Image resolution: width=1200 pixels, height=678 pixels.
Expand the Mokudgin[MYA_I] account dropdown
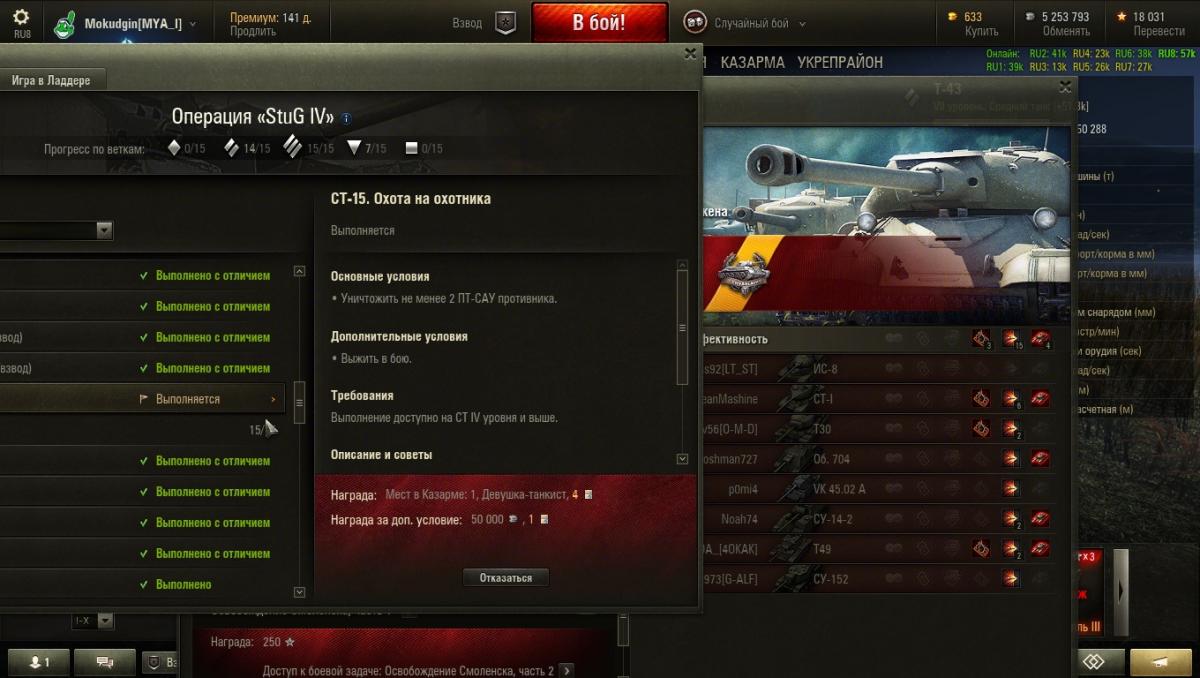(192, 23)
